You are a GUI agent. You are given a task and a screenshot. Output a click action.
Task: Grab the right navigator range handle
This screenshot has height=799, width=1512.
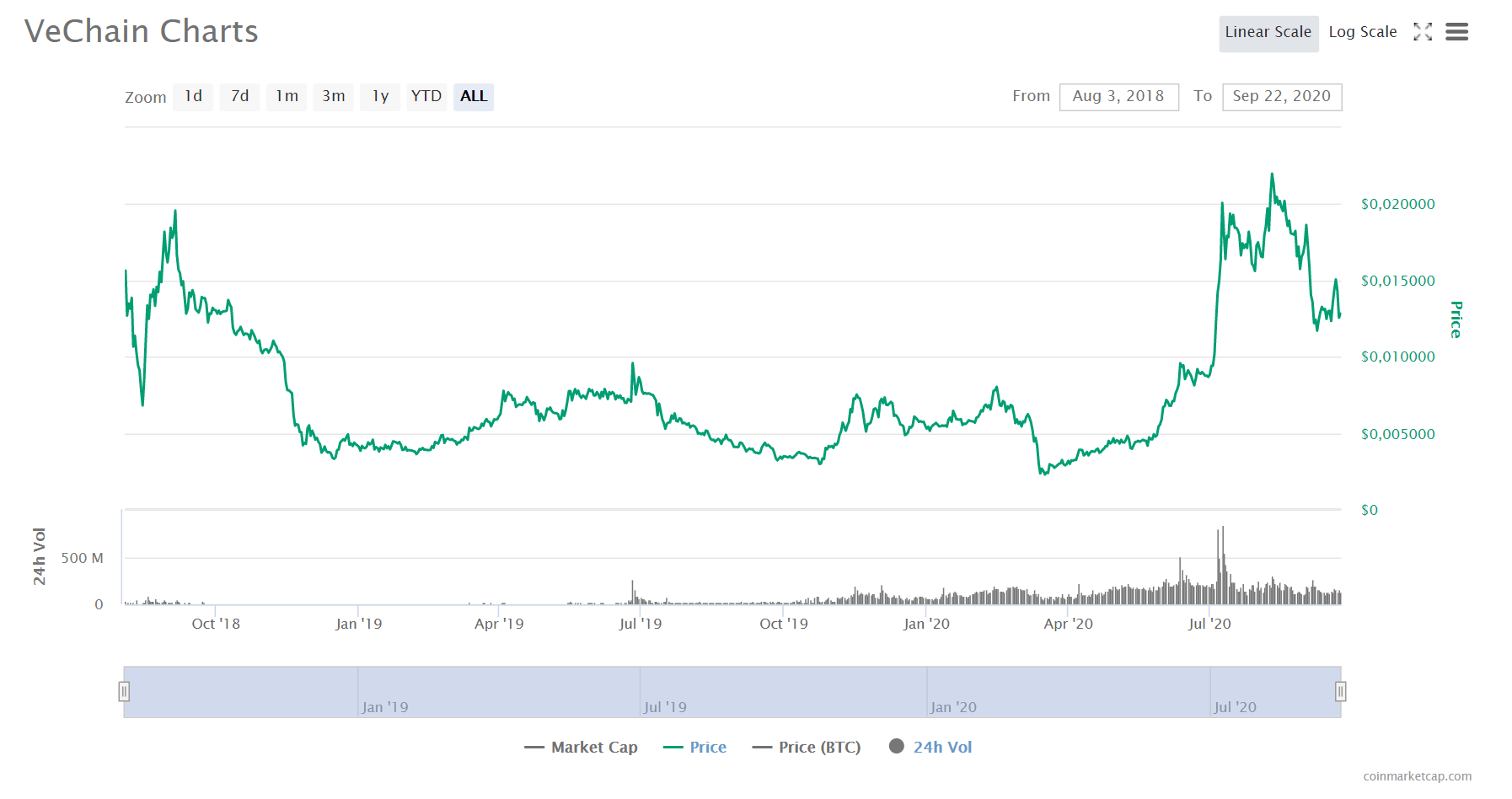[1340, 692]
